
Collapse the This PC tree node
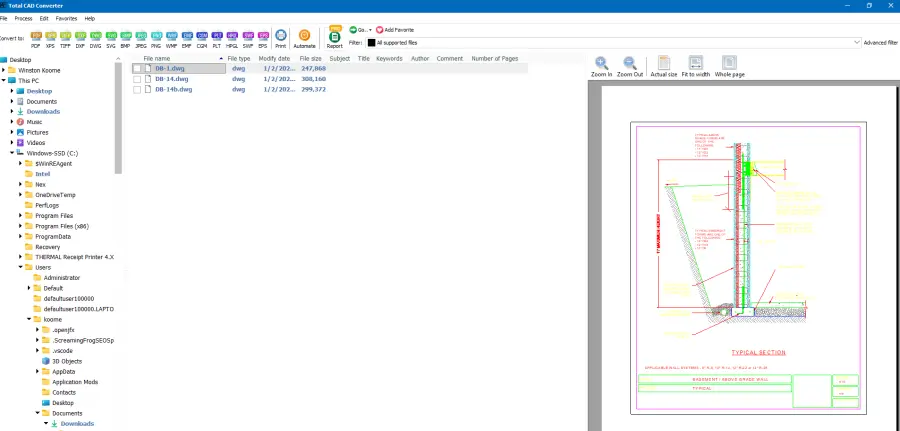pyautogui.click(x=3, y=81)
